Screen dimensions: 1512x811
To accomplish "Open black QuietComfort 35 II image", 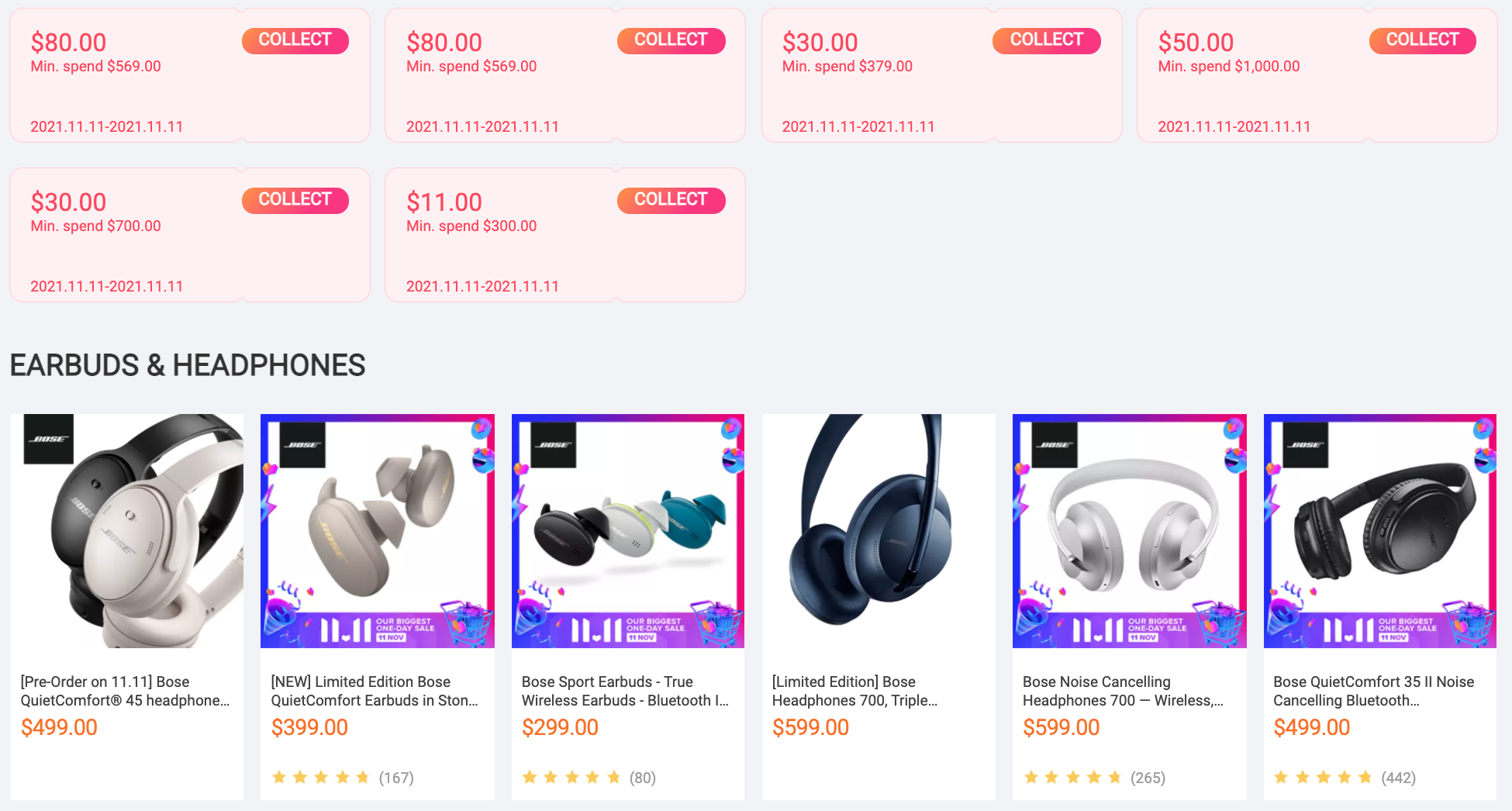I will point(1380,530).
